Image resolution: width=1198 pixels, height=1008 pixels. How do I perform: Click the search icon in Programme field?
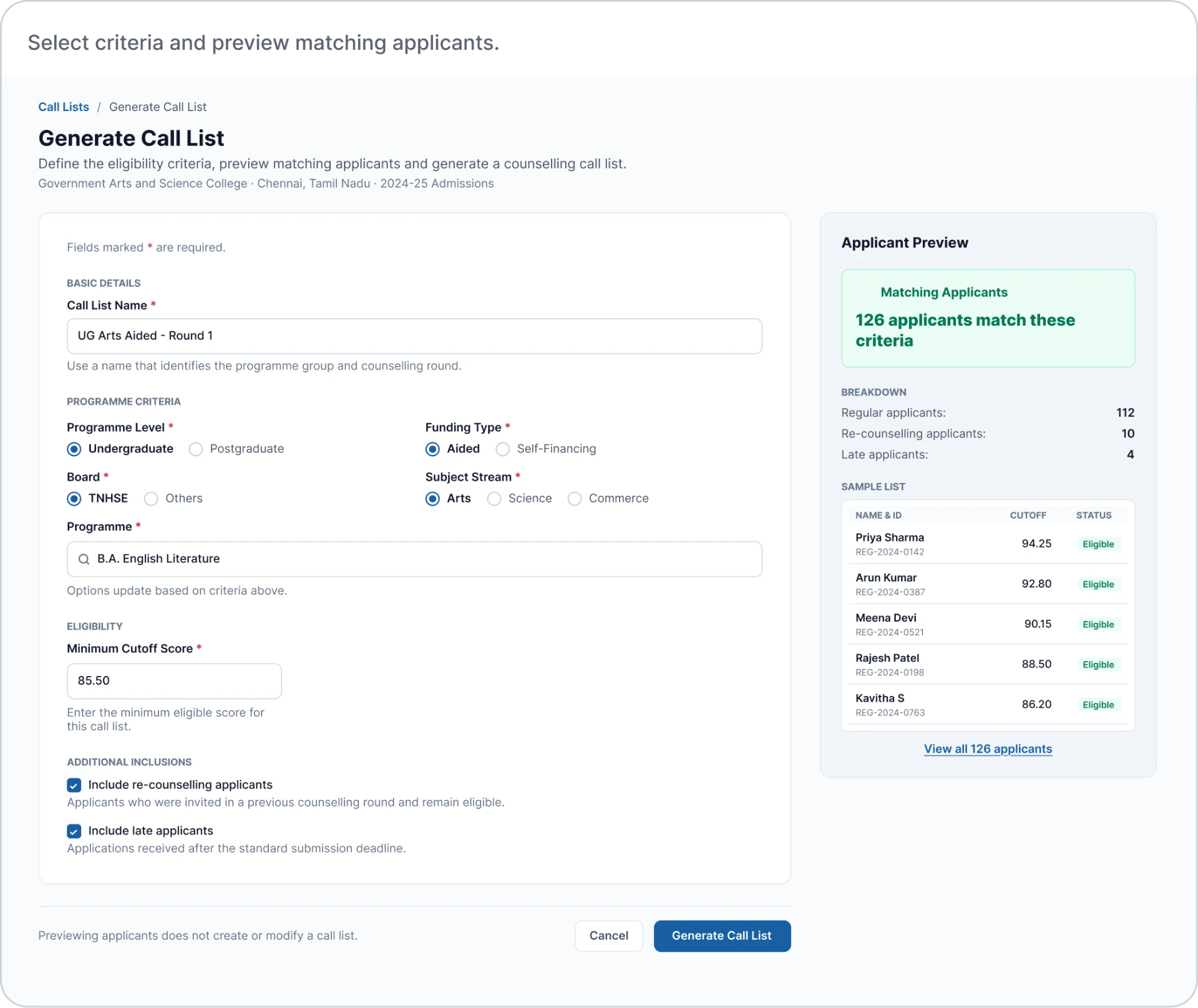click(84, 559)
